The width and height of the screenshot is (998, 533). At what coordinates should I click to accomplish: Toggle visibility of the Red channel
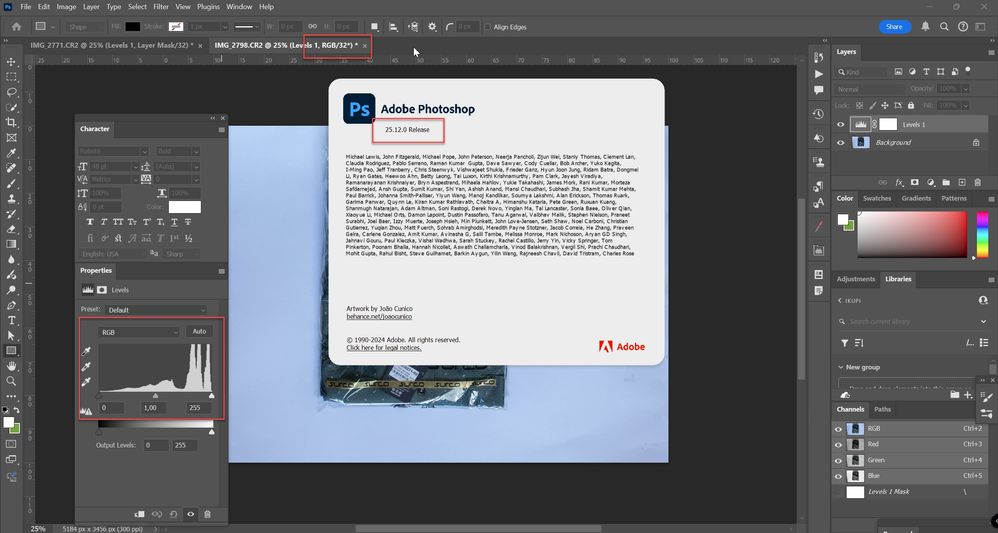pyautogui.click(x=840, y=444)
